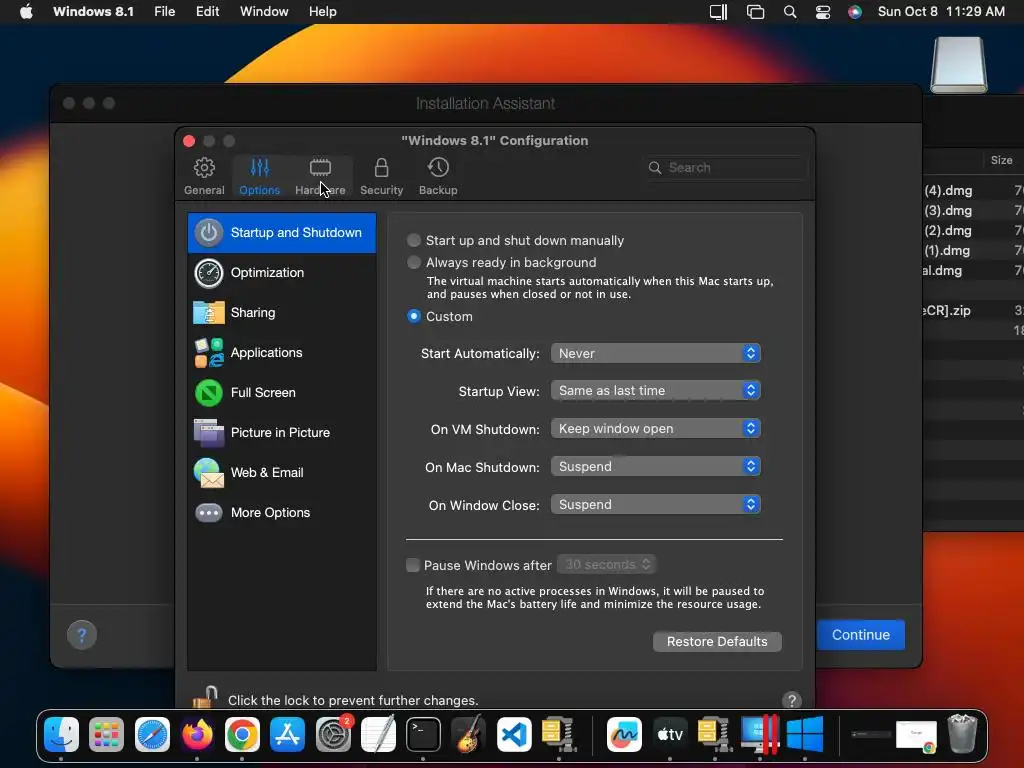Click the date and time in menu bar
The width and height of the screenshot is (1024, 768).
pos(941,11)
